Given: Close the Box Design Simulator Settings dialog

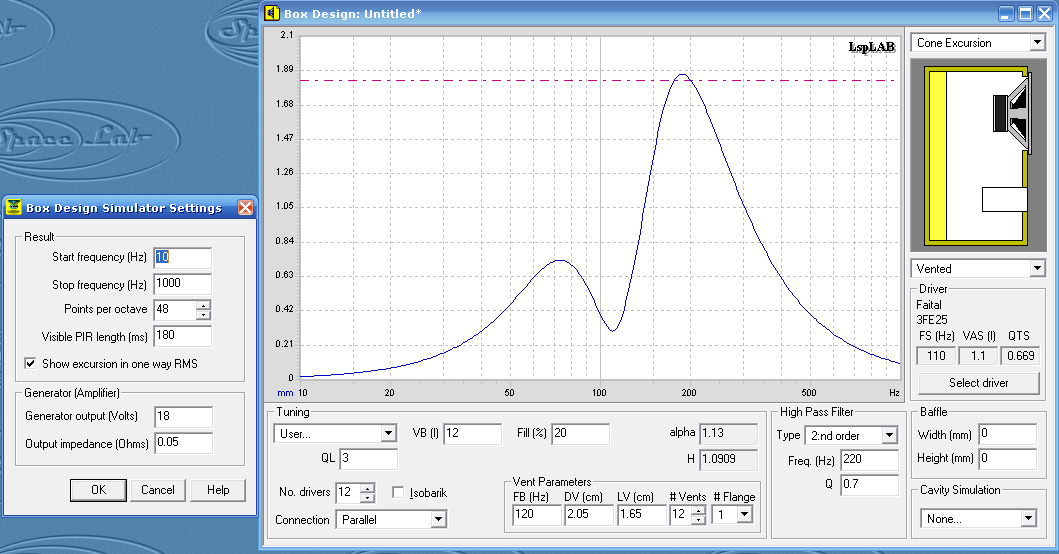Looking at the screenshot, I should click(x=245, y=208).
